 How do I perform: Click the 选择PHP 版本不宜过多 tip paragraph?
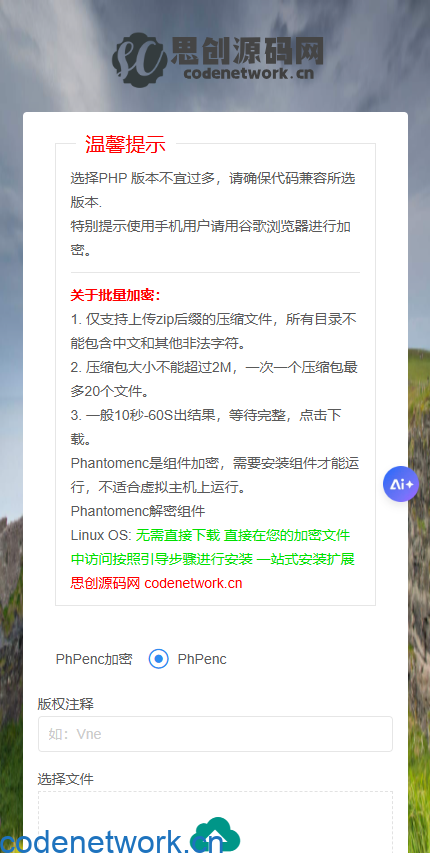[x=213, y=190]
